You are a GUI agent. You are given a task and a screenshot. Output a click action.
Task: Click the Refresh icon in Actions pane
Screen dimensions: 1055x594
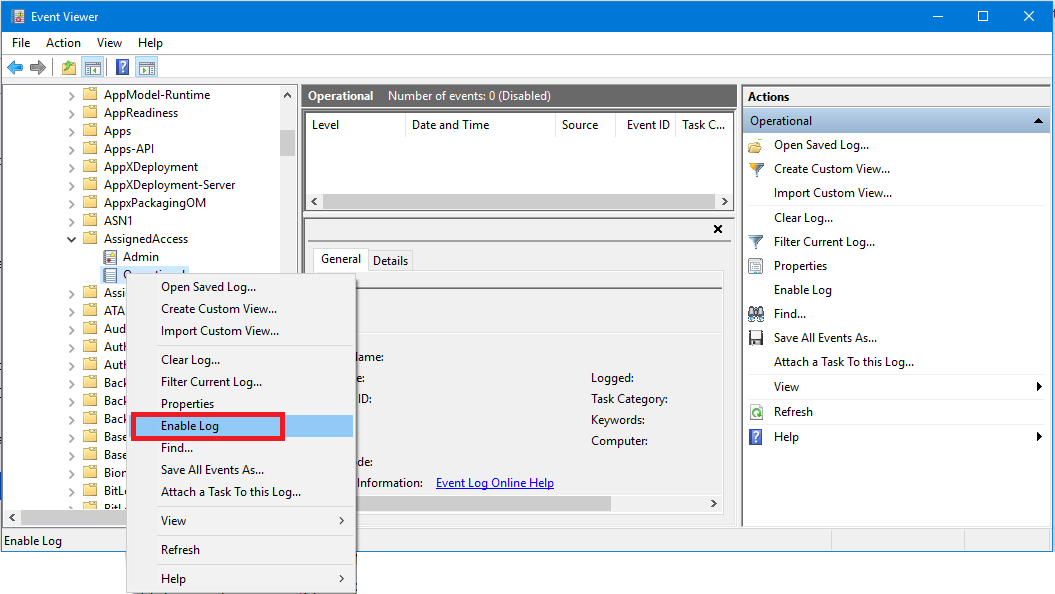pos(756,412)
